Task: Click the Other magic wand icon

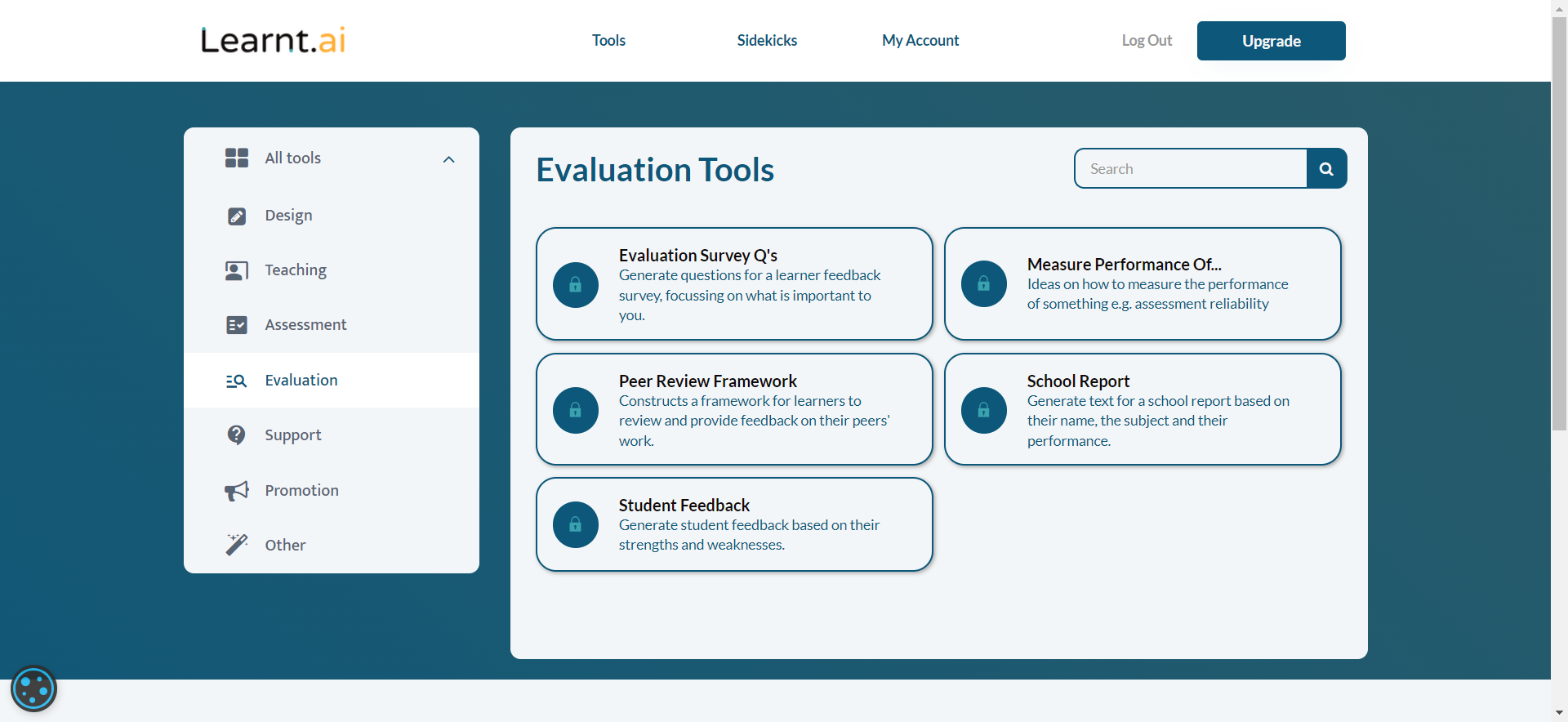Action: tap(236, 545)
